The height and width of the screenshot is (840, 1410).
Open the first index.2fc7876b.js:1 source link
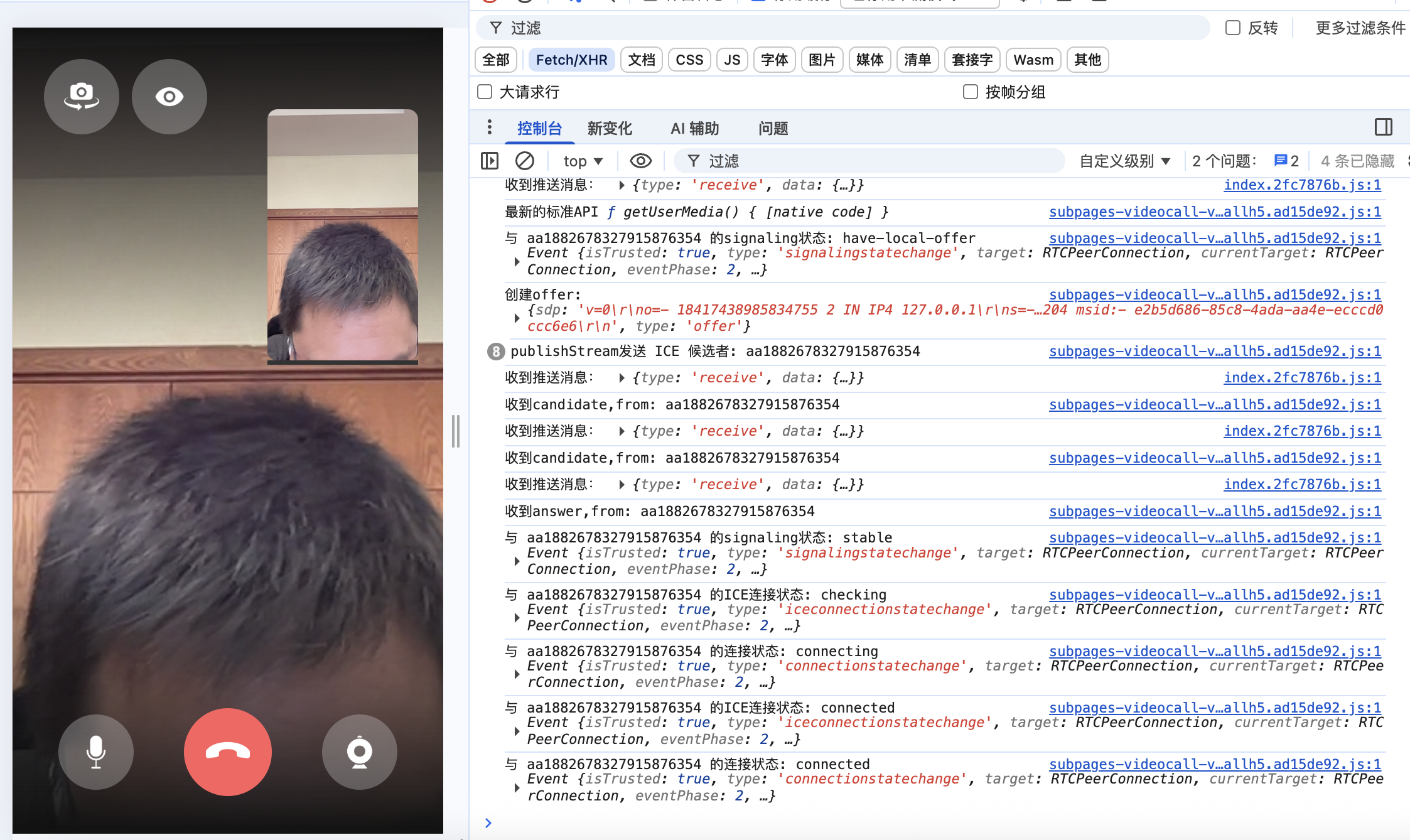(x=1302, y=185)
